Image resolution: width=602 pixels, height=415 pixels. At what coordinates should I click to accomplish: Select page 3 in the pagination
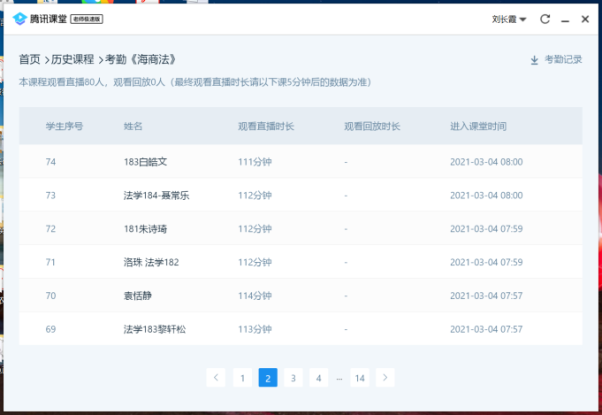pyautogui.click(x=293, y=377)
